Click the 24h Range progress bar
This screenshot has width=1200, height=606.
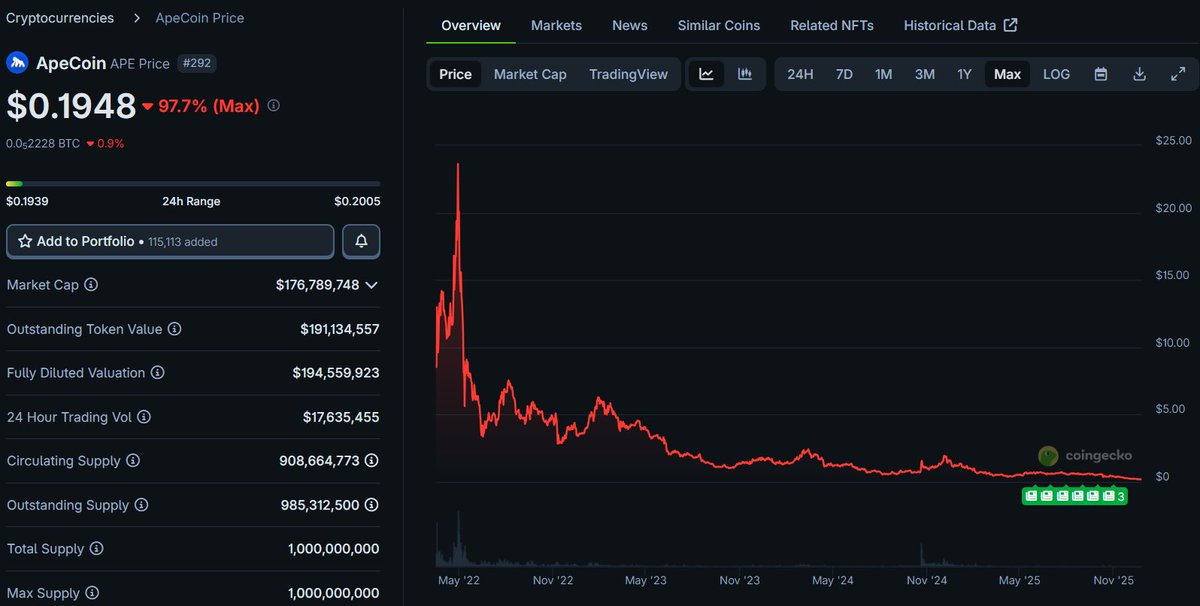(x=193, y=184)
